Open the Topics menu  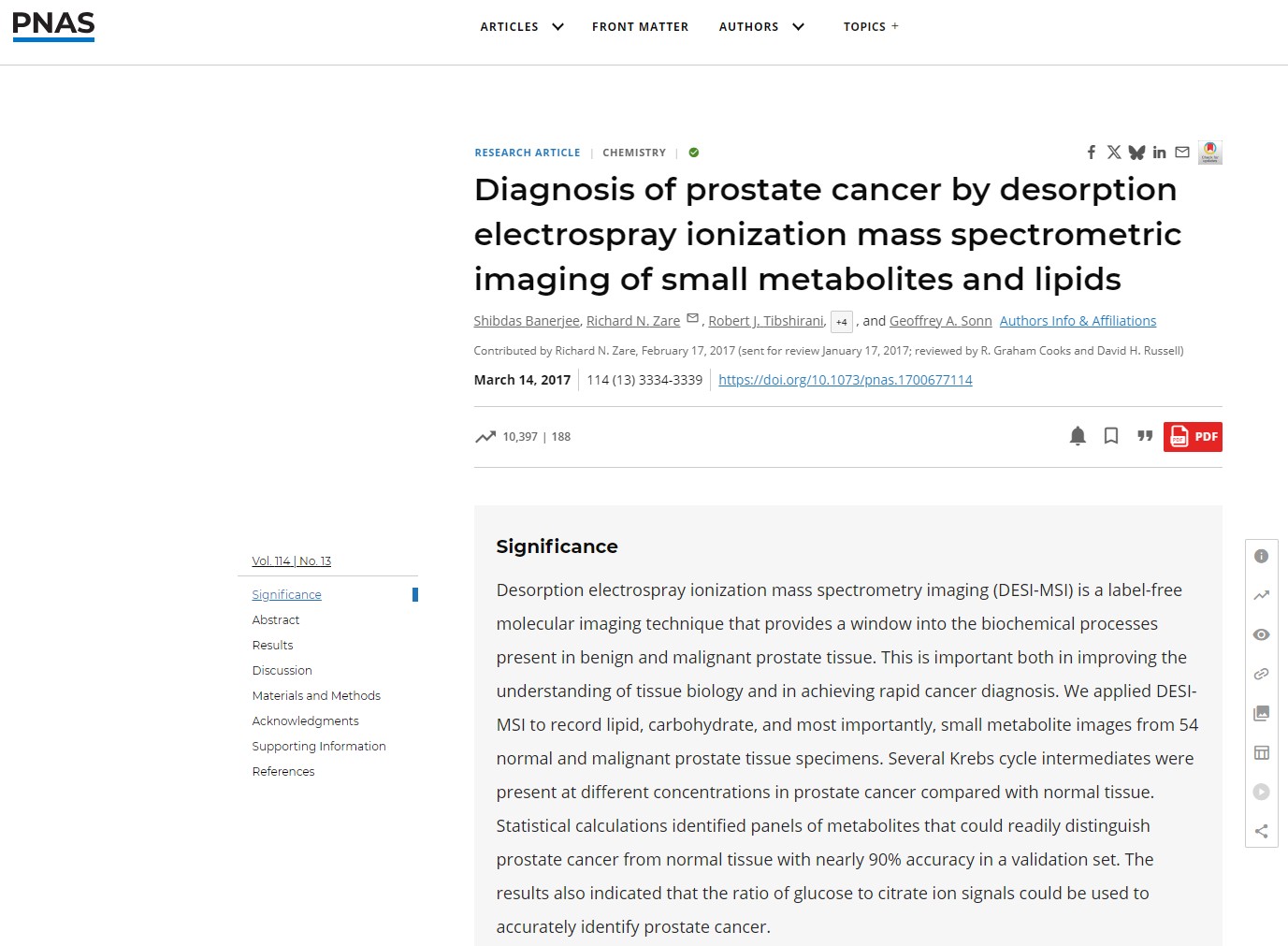tap(870, 26)
